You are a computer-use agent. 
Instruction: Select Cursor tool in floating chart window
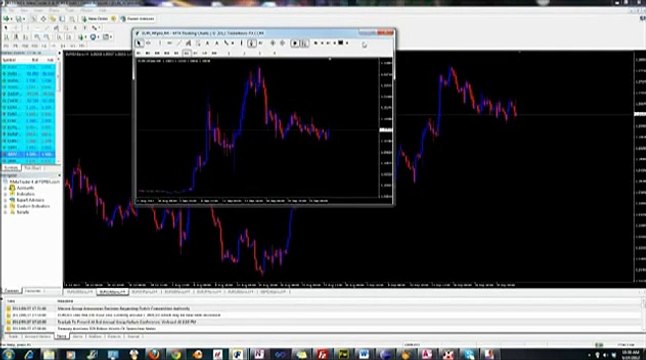139,43
